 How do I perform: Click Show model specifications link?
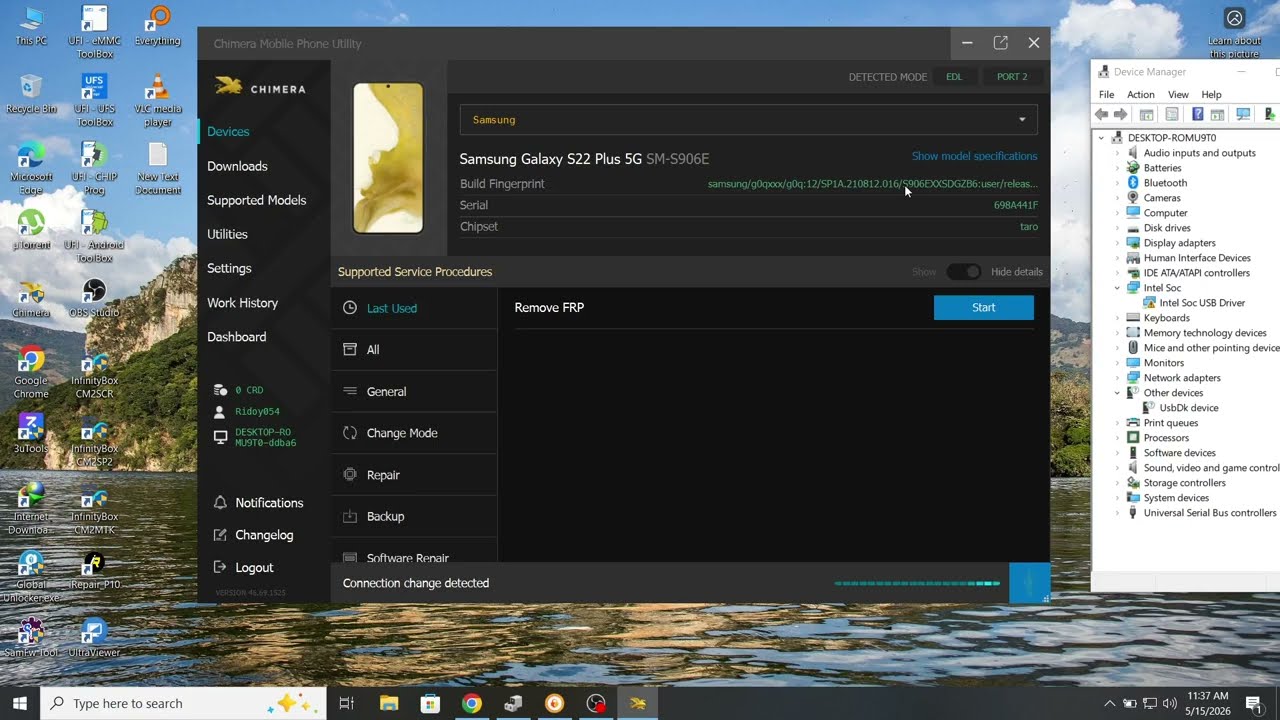tap(974, 156)
